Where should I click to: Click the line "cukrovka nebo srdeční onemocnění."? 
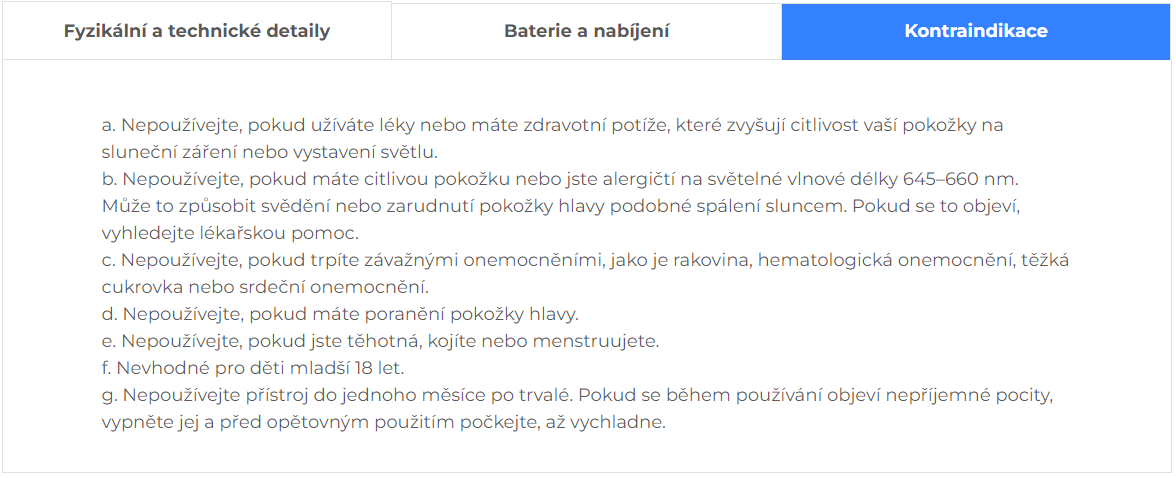pyautogui.click(x=265, y=288)
